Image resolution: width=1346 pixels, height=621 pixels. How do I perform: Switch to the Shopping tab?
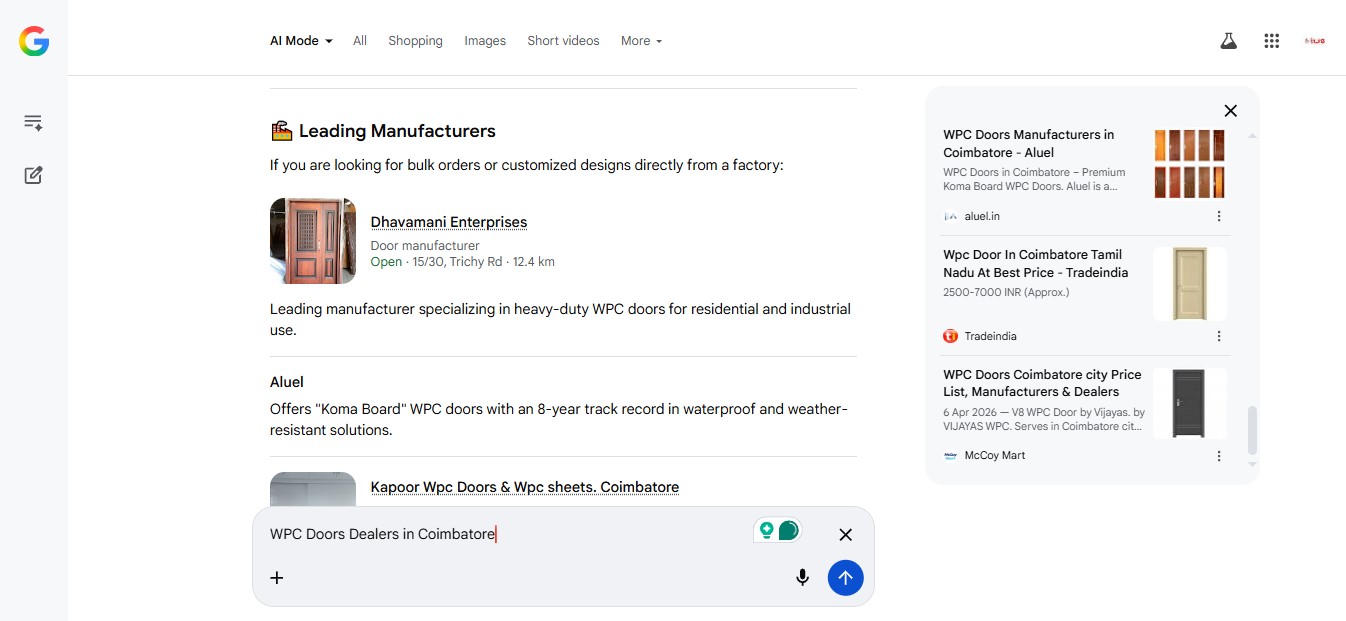[x=415, y=41]
